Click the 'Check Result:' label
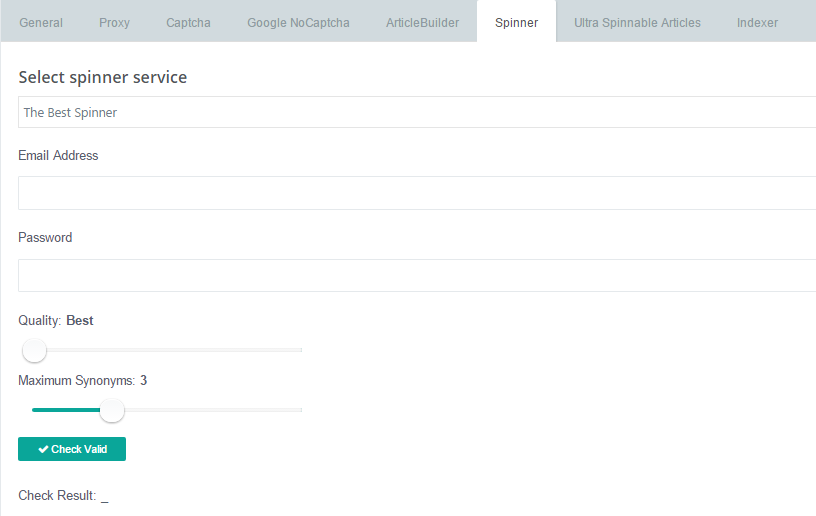 (x=57, y=496)
